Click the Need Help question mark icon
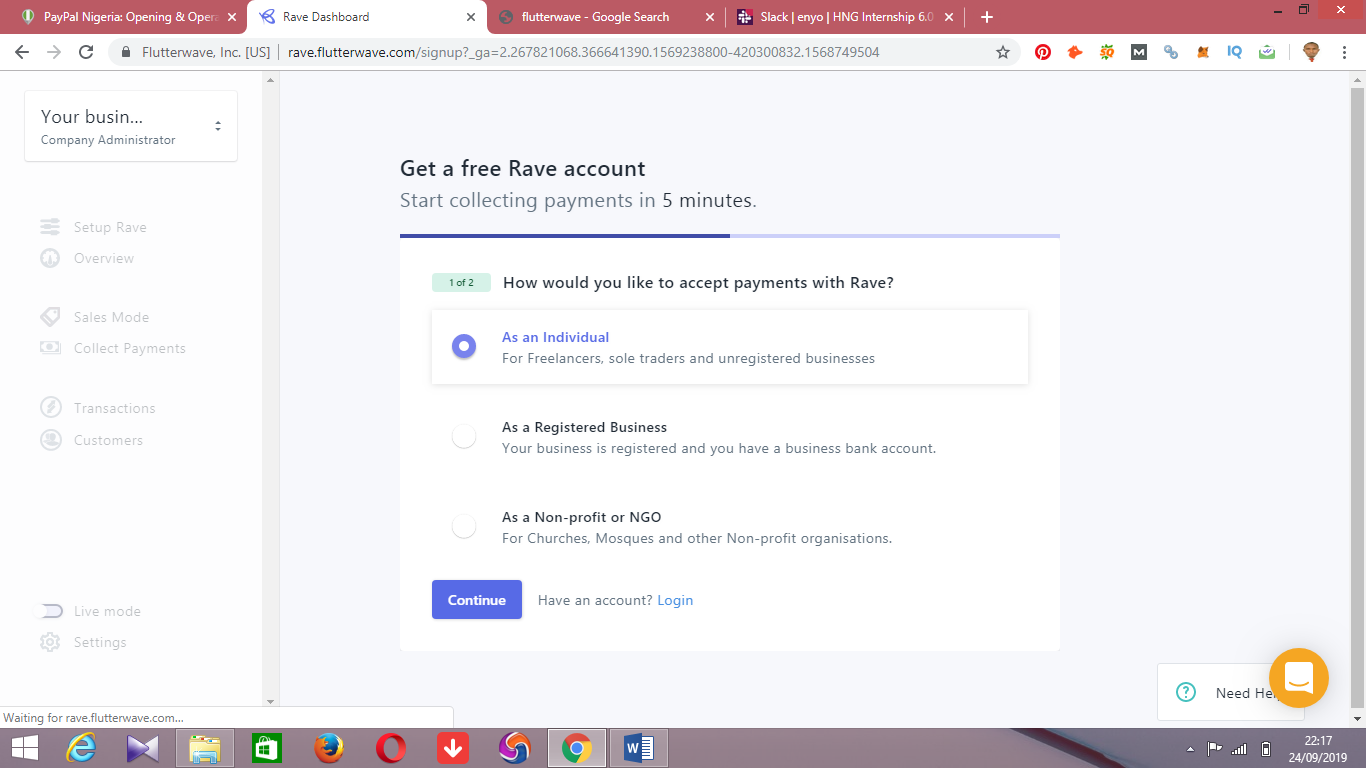 1186,692
